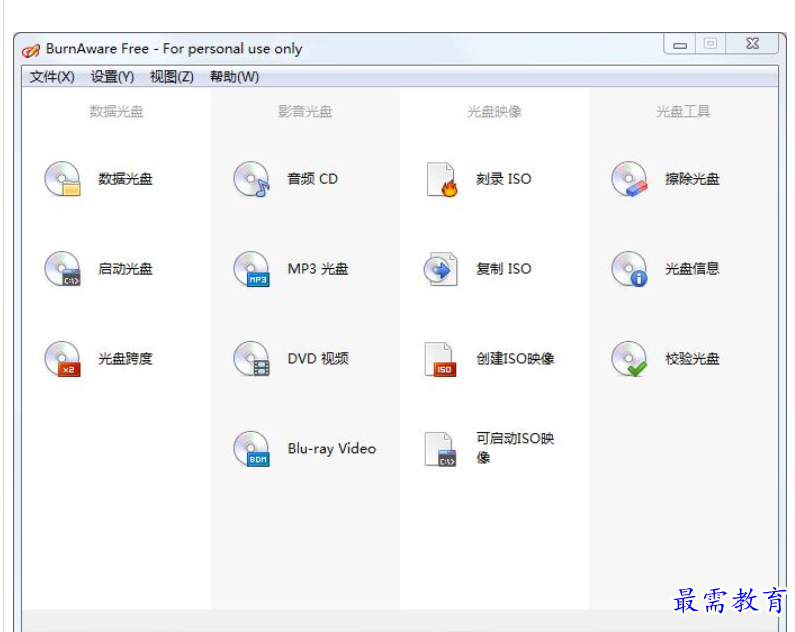Show the 光盘信息 label
Screen dimensions: 795x632
point(692,269)
